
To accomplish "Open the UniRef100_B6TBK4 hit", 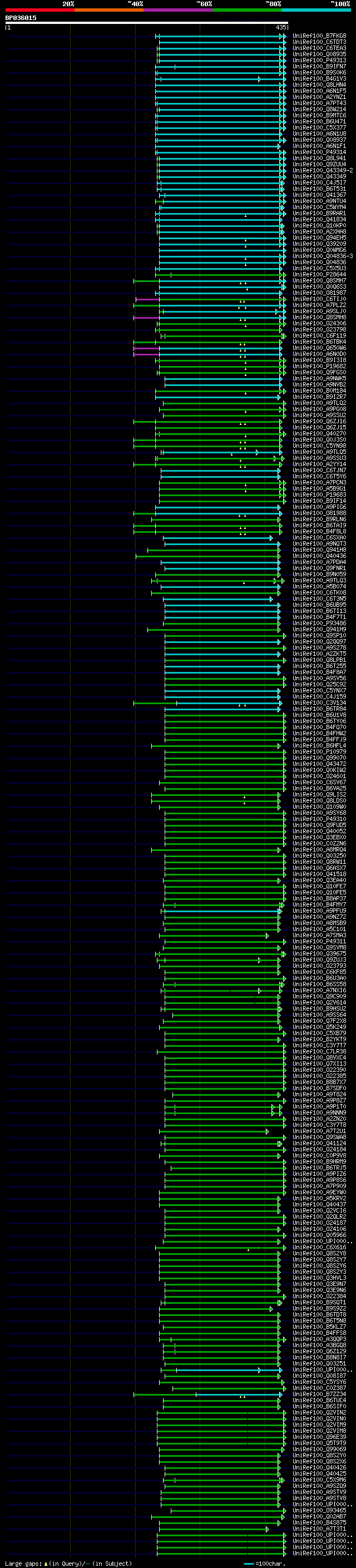I will click(319, 342).
